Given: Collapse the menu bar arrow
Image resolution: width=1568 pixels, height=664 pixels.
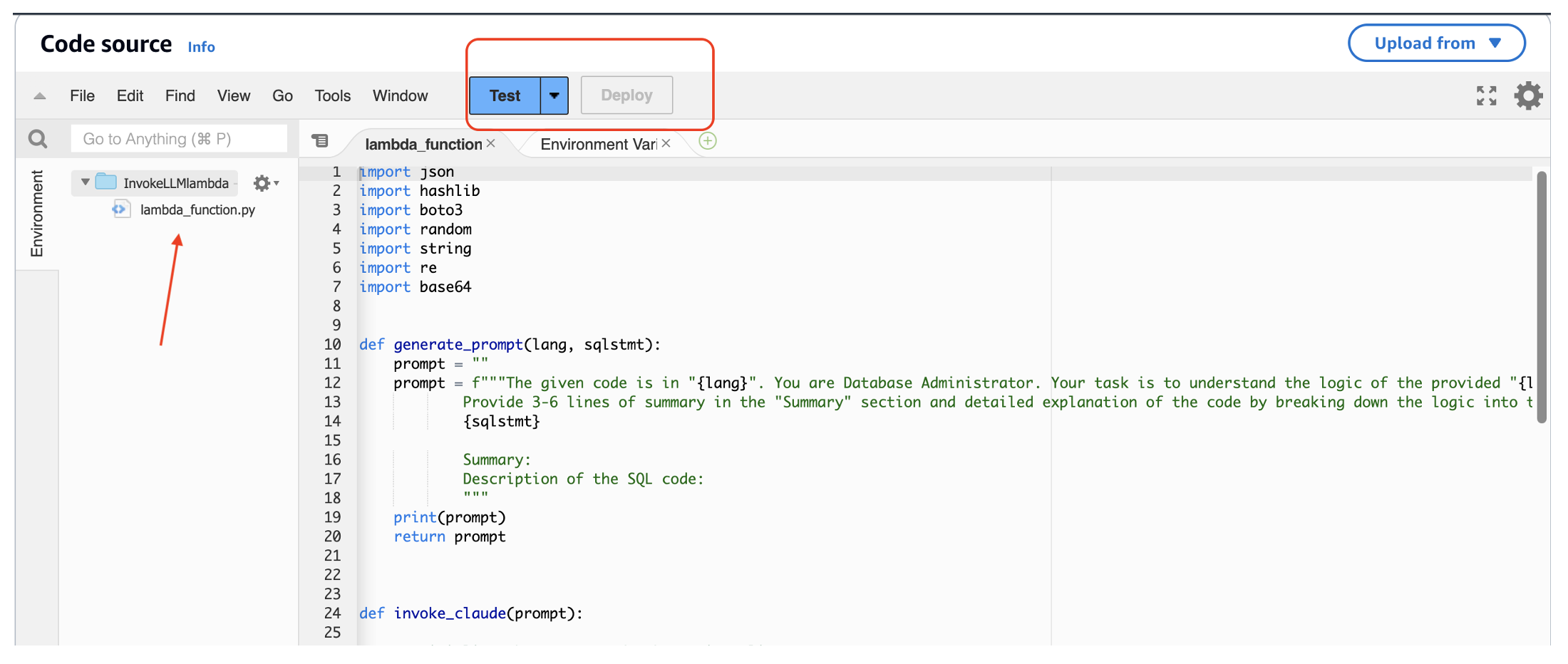Looking at the screenshot, I should coord(40,96).
